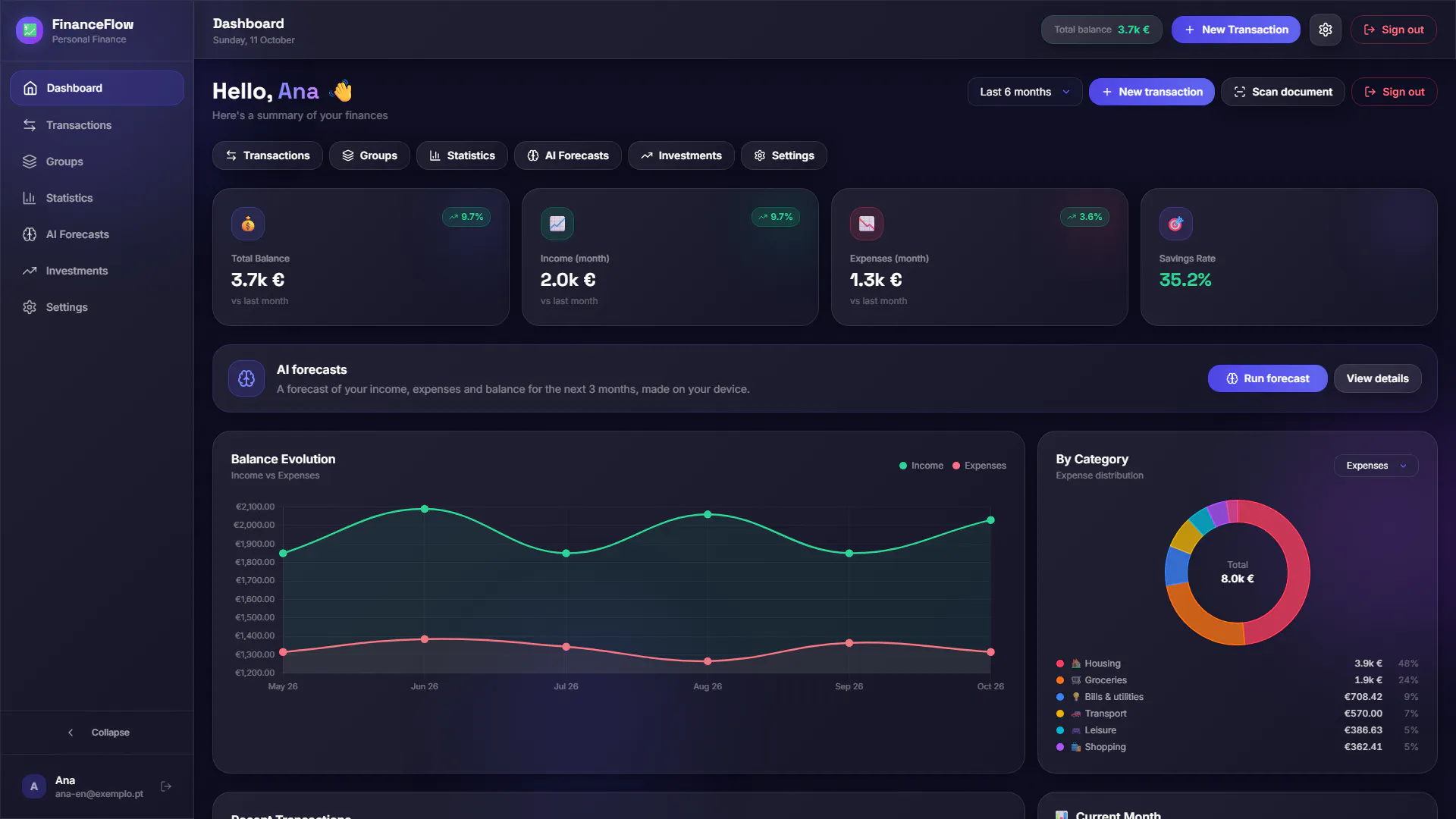Screen dimensions: 1456x819
Task: Click the Total balance 3.7k € pill
Action: click(x=1101, y=30)
